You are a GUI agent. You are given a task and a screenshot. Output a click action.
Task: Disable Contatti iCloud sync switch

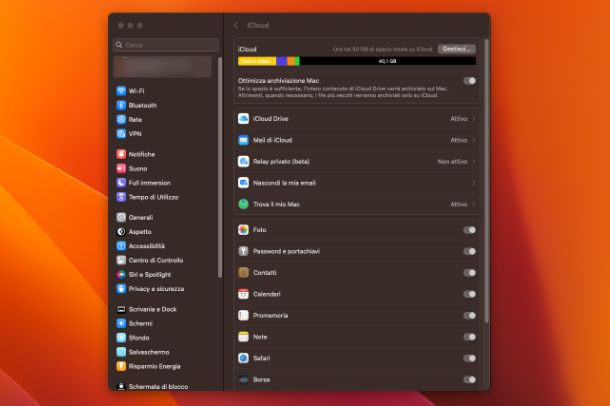coord(469,273)
